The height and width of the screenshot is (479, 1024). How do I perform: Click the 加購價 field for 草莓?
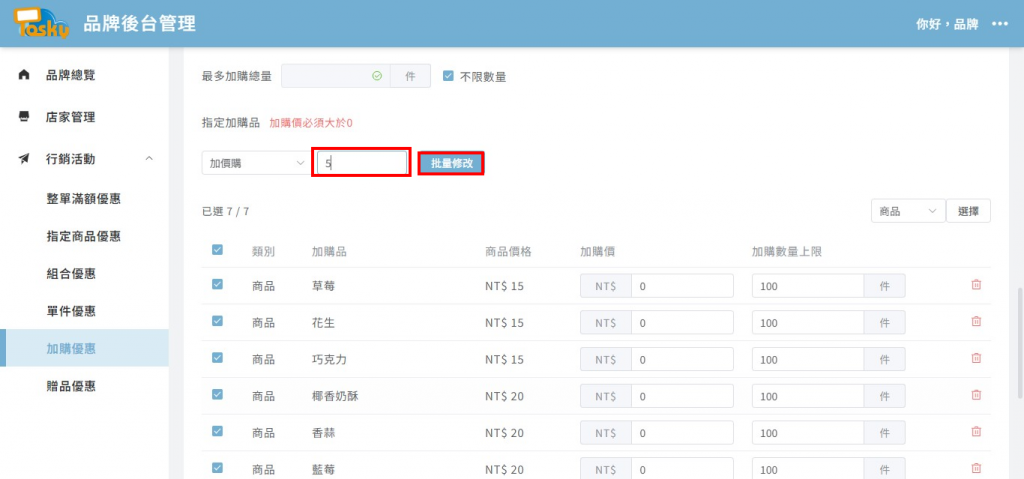coord(682,286)
